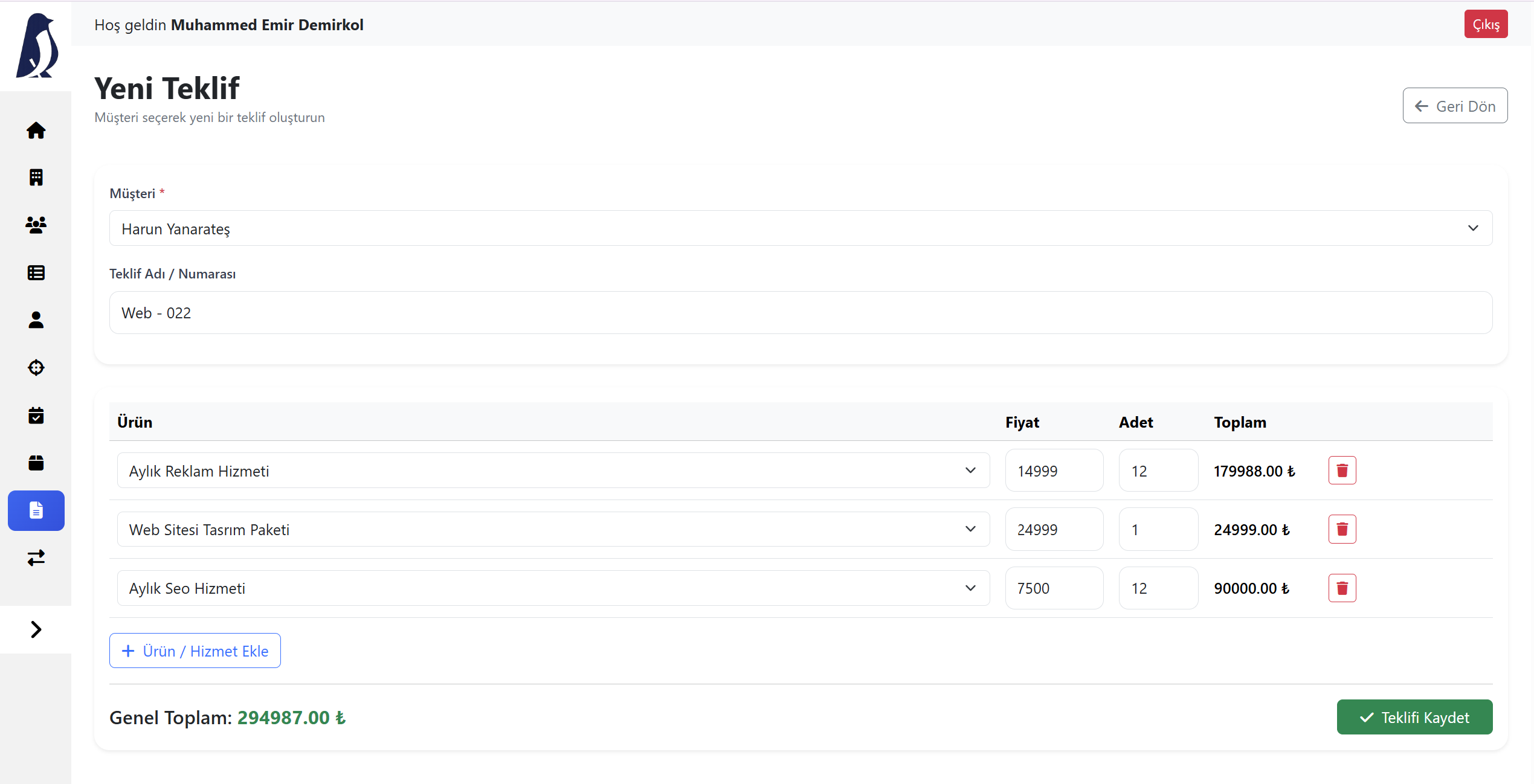Expand the sidebar with the chevron arrow
The height and width of the screenshot is (784, 1534).
[36, 629]
